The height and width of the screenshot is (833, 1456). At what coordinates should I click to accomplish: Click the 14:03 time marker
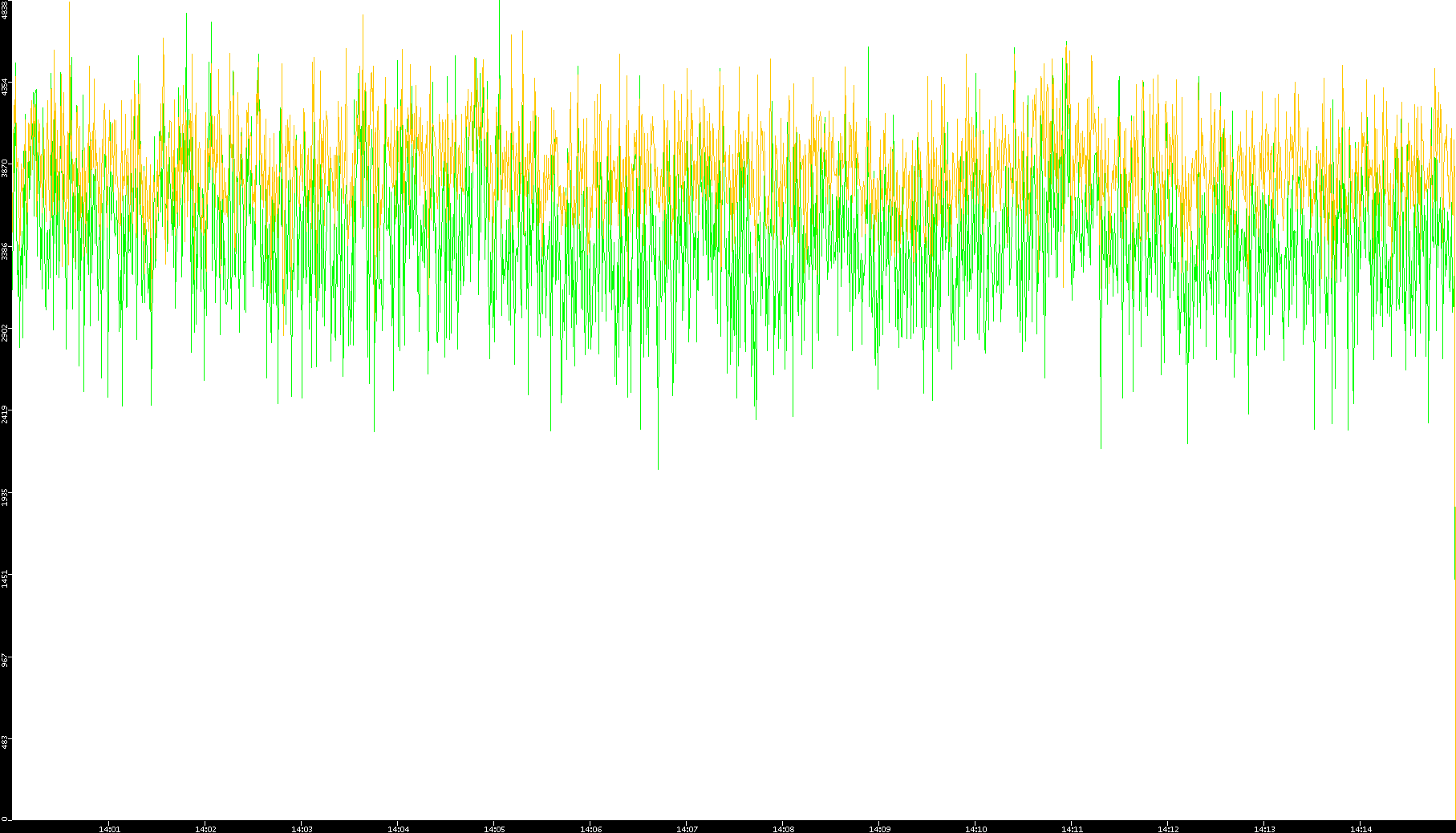click(x=302, y=829)
